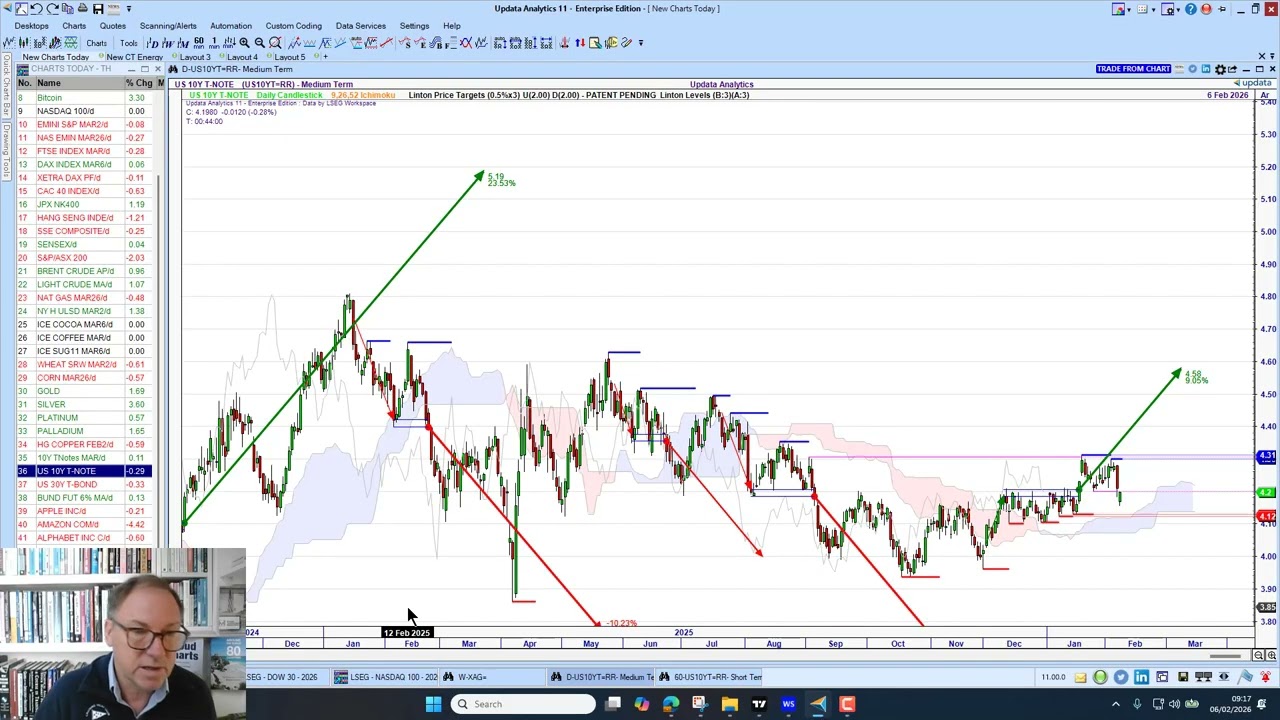This screenshot has height=720, width=1280.
Task: Open Microsoft Edge from the taskbar
Action: click(x=671, y=704)
